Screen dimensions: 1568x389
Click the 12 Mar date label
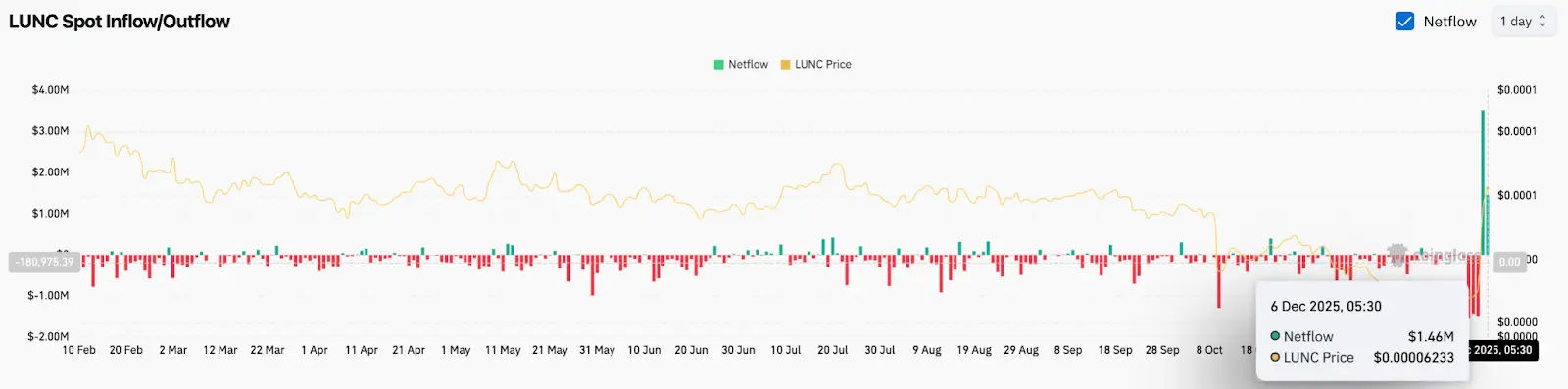click(x=220, y=350)
